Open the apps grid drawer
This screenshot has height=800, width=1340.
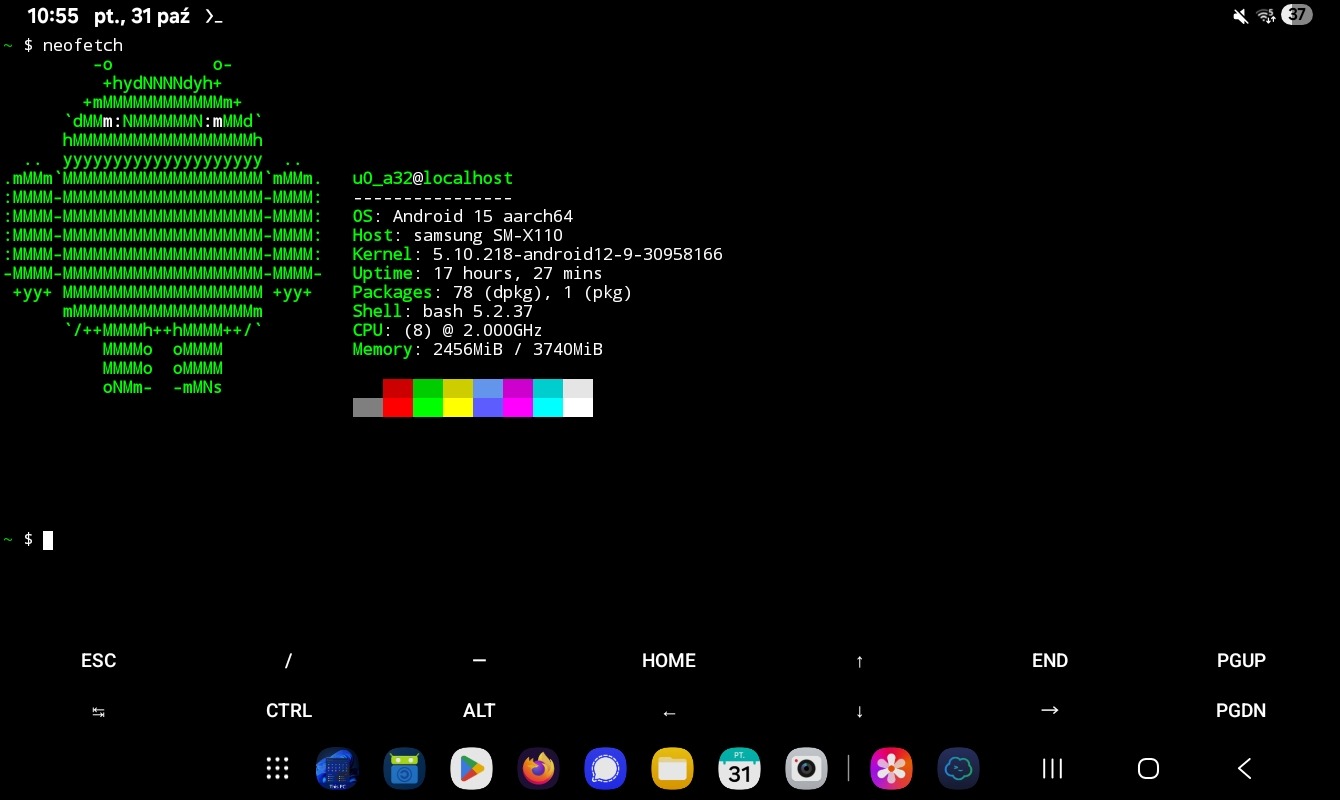pyautogui.click(x=277, y=768)
